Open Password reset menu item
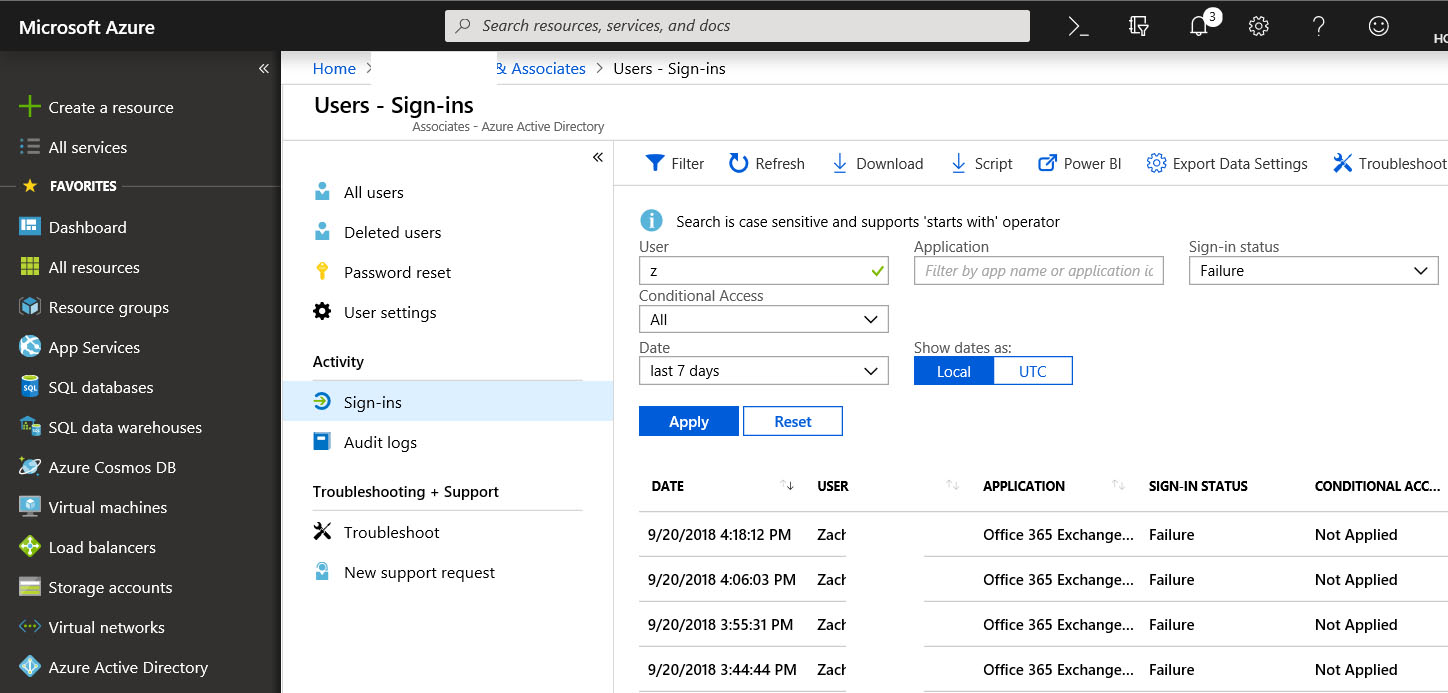Image resolution: width=1448 pixels, height=693 pixels. pos(447,272)
